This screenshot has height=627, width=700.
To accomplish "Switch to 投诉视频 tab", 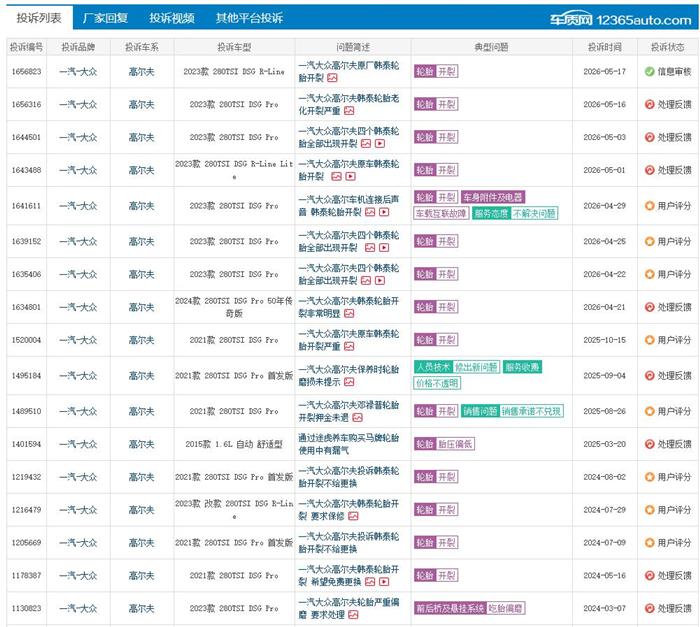I will pyautogui.click(x=172, y=18).
